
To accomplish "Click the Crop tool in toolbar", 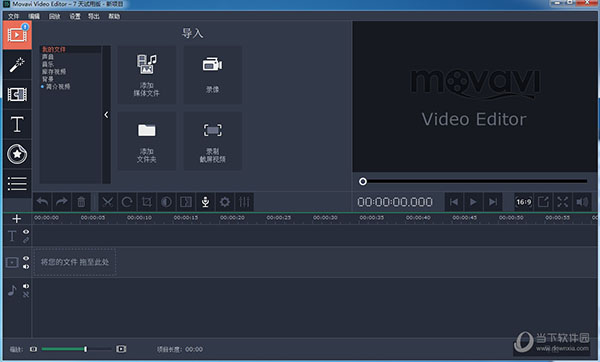I will (x=147, y=202).
